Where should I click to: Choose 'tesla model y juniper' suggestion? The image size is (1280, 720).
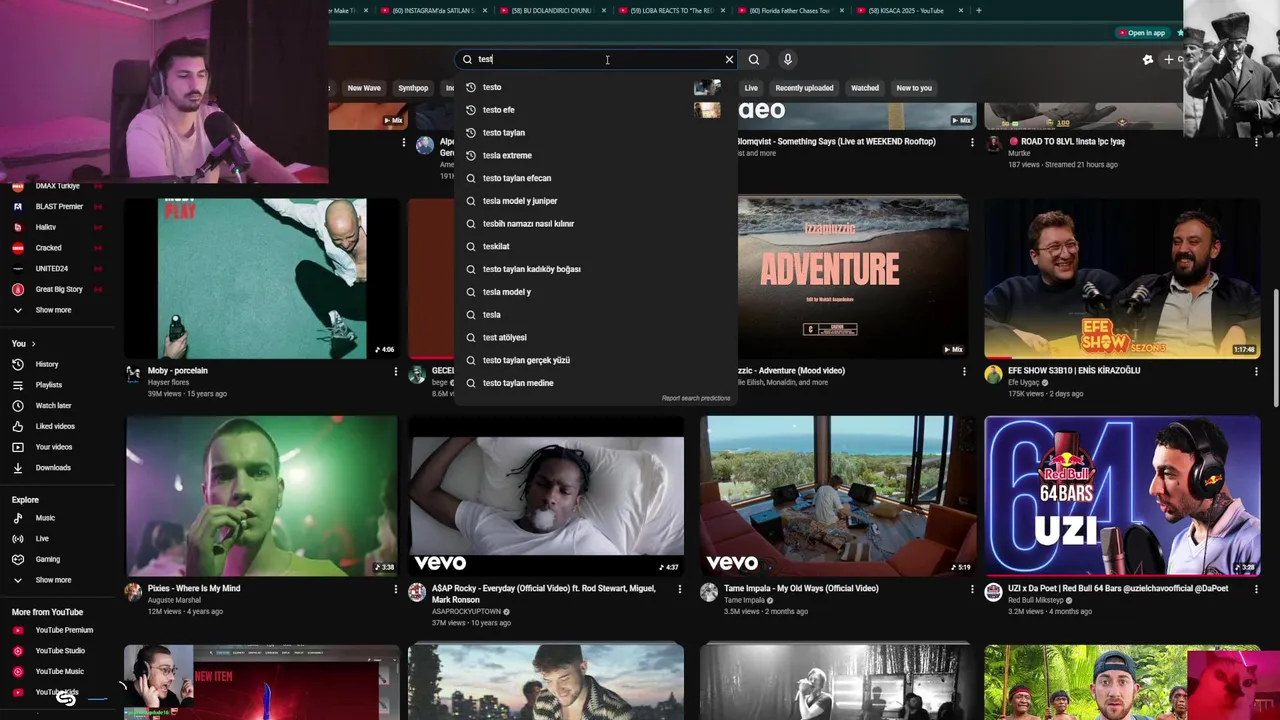pos(596,201)
